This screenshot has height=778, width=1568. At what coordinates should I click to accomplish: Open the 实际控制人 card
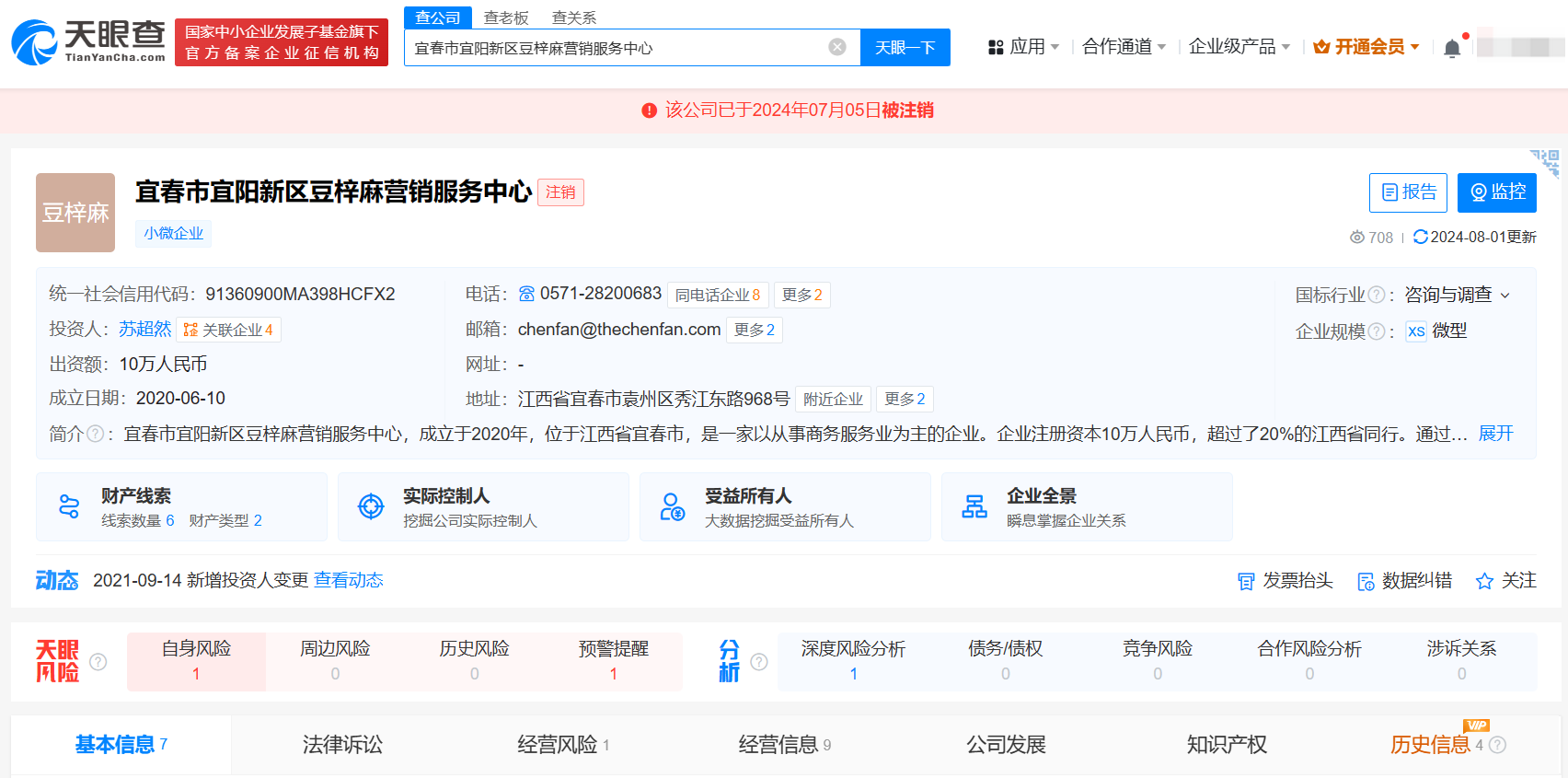[x=482, y=506]
